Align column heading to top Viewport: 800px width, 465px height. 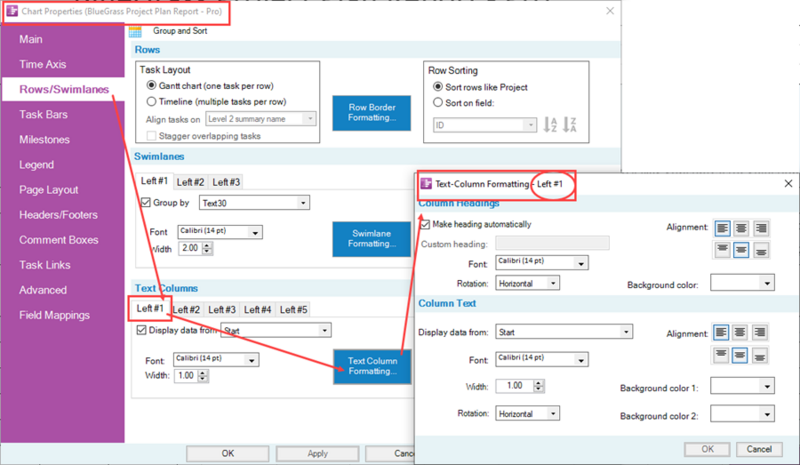click(722, 250)
